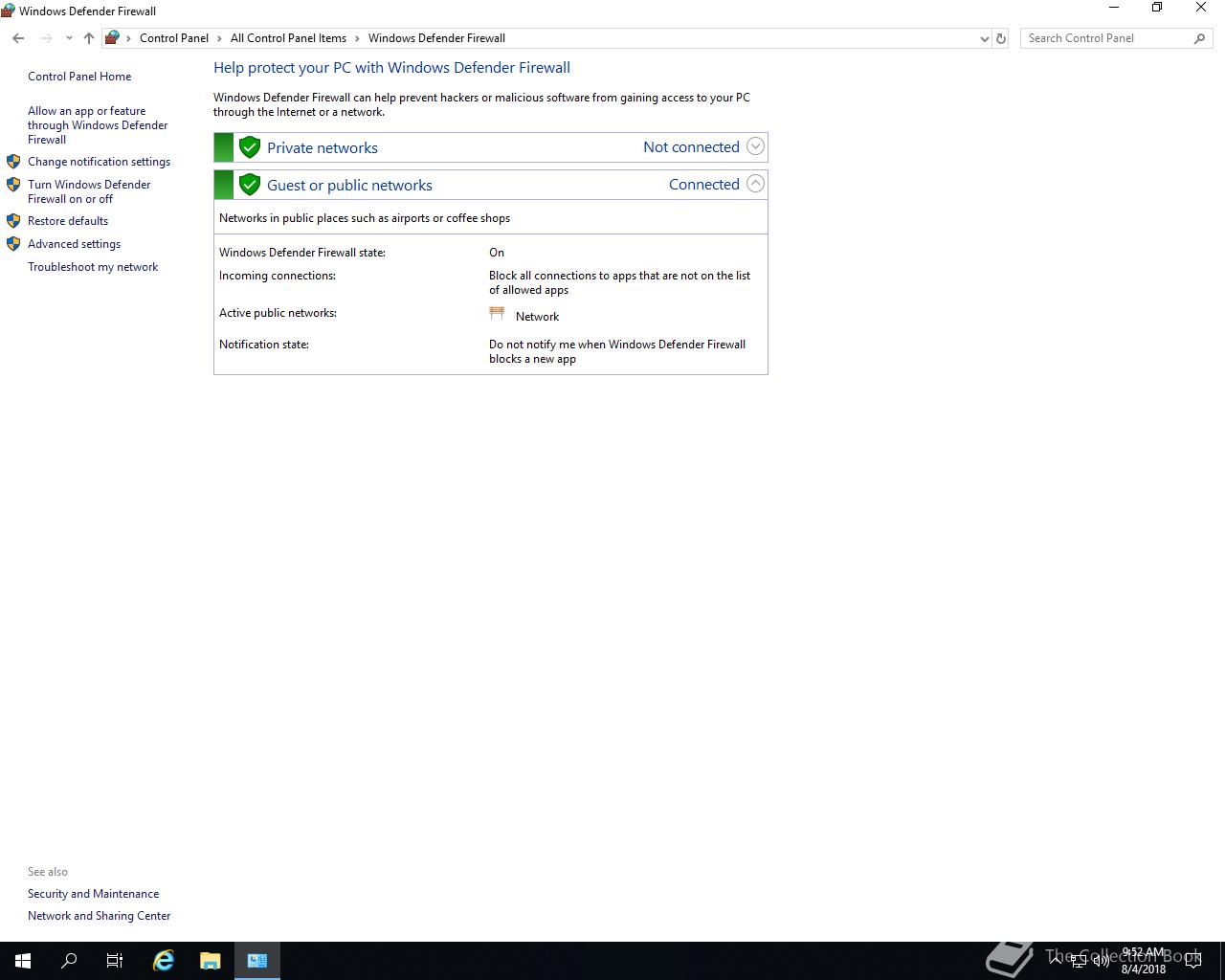Select Control Panel breadcrumb
The width and height of the screenshot is (1225, 980).
pyautogui.click(x=174, y=38)
